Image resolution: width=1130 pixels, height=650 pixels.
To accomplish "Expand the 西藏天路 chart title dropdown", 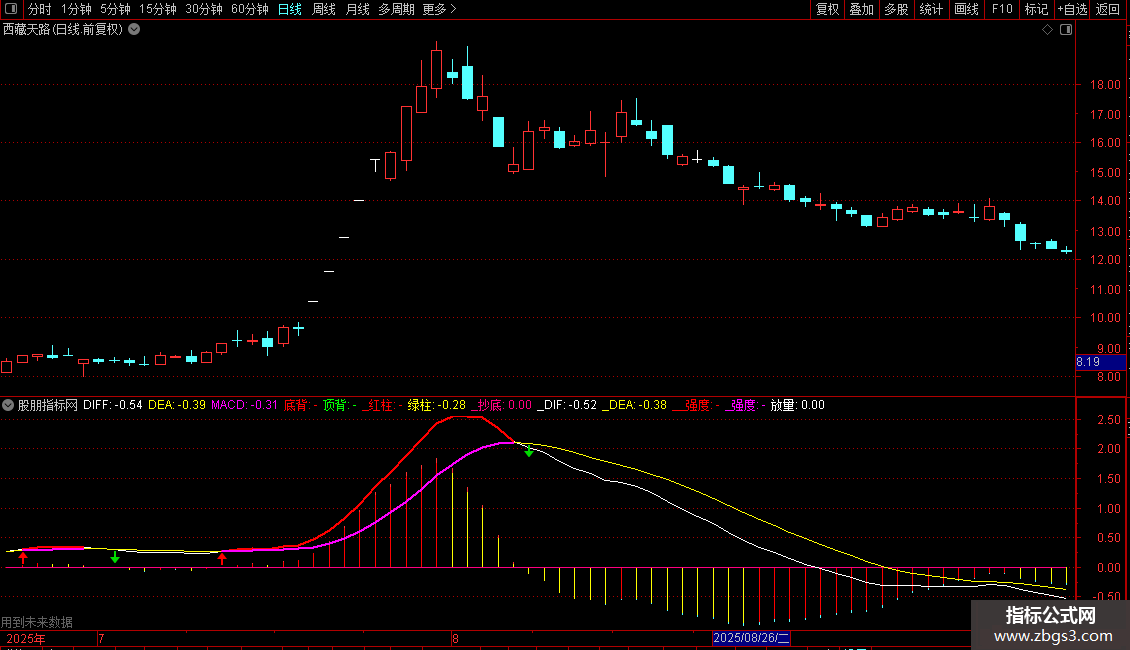I will coord(134,30).
